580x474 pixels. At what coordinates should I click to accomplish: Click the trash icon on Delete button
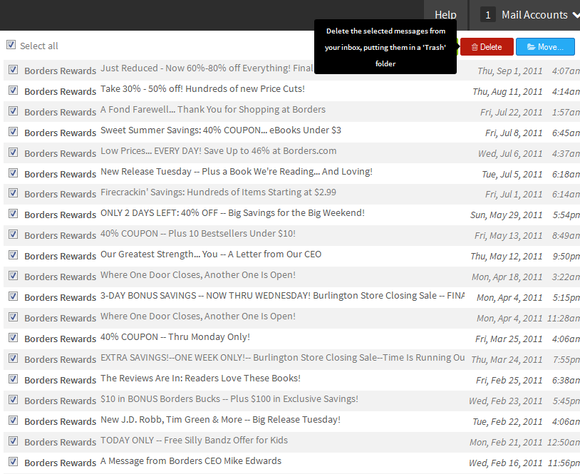tap(475, 47)
